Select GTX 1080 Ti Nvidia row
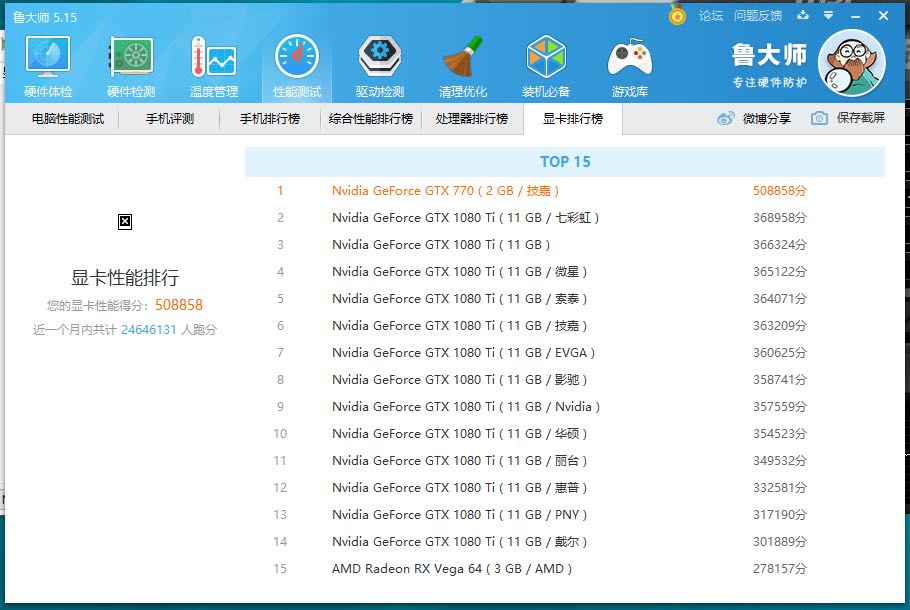 (x=565, y=406)
